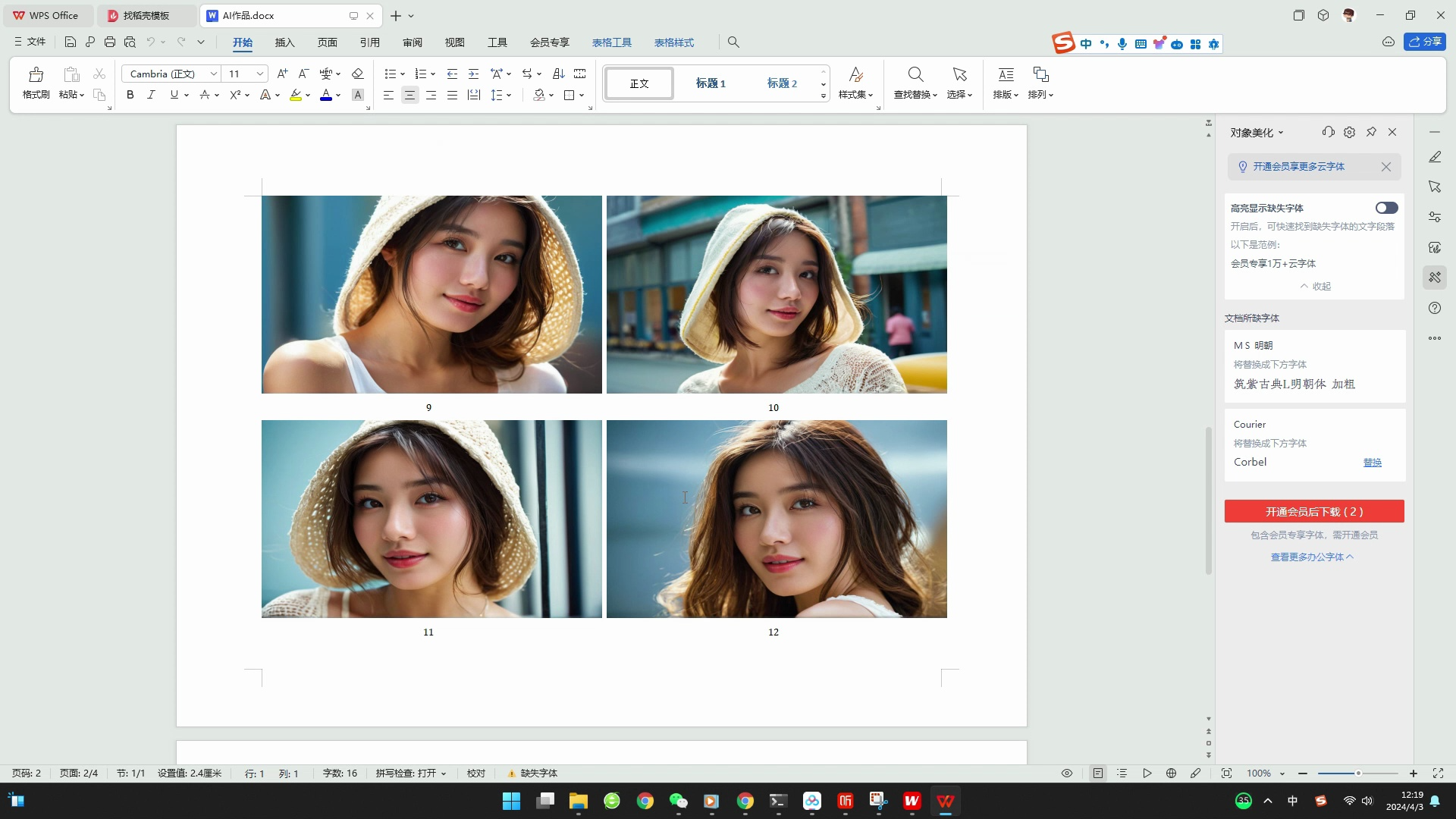The height and width of the screenshot is (819, 1456).
Task: Click the zoom slider in status bar
Action: [x=1357, y=773]
